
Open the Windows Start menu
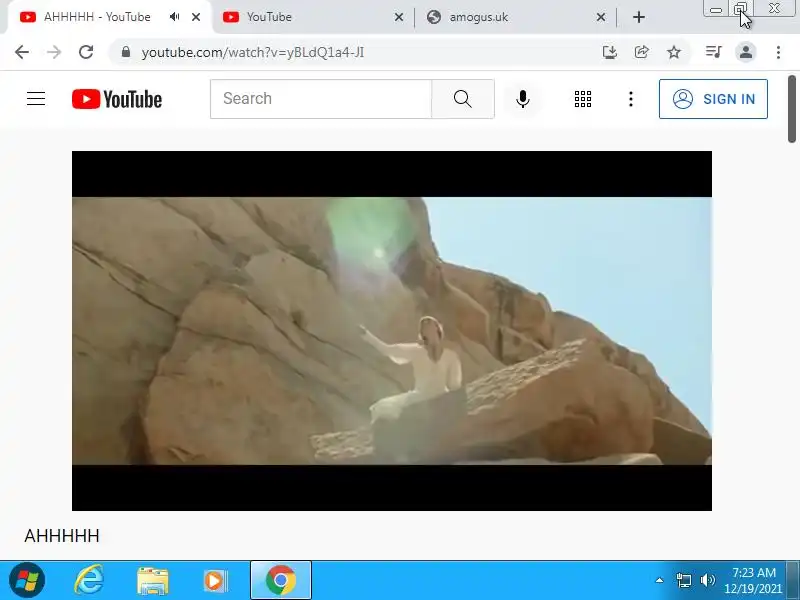pyautogui.click(x=27, y=580)
